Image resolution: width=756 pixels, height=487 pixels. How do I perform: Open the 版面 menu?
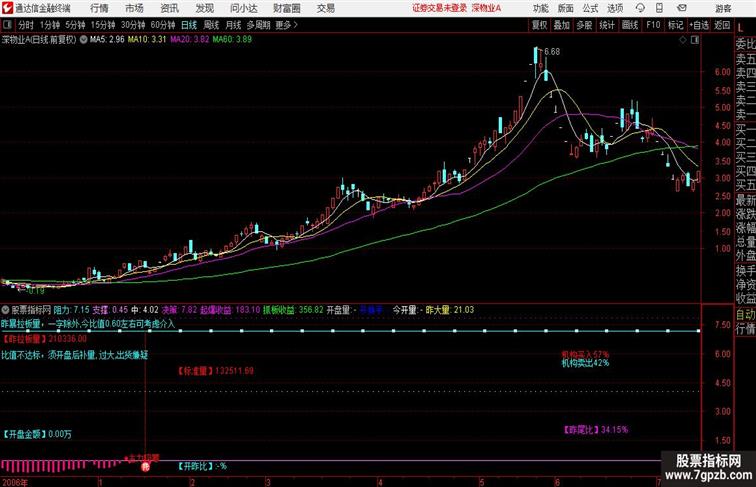(566, 8)
